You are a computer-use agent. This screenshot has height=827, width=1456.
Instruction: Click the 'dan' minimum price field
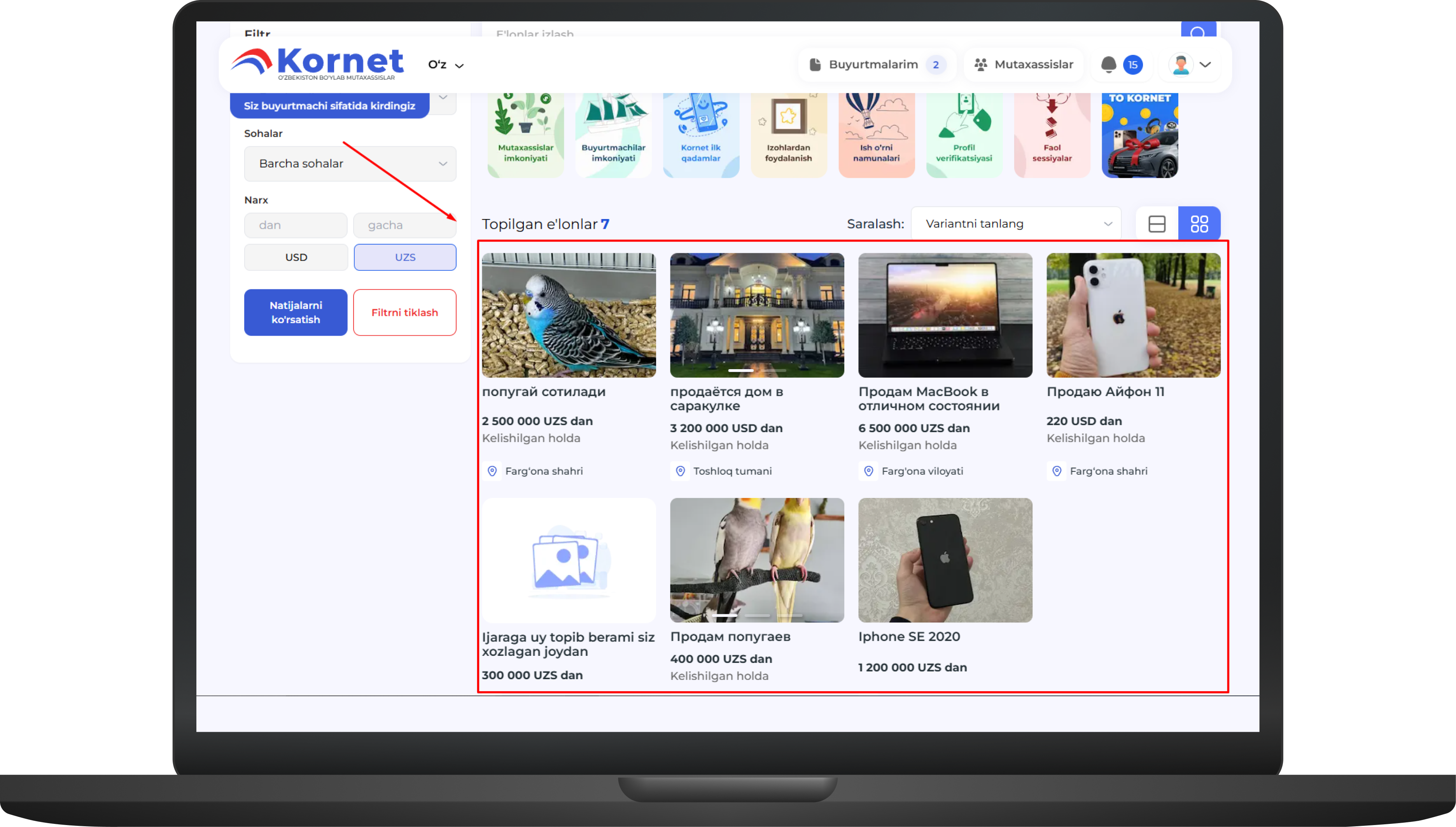tap(295, 226)
